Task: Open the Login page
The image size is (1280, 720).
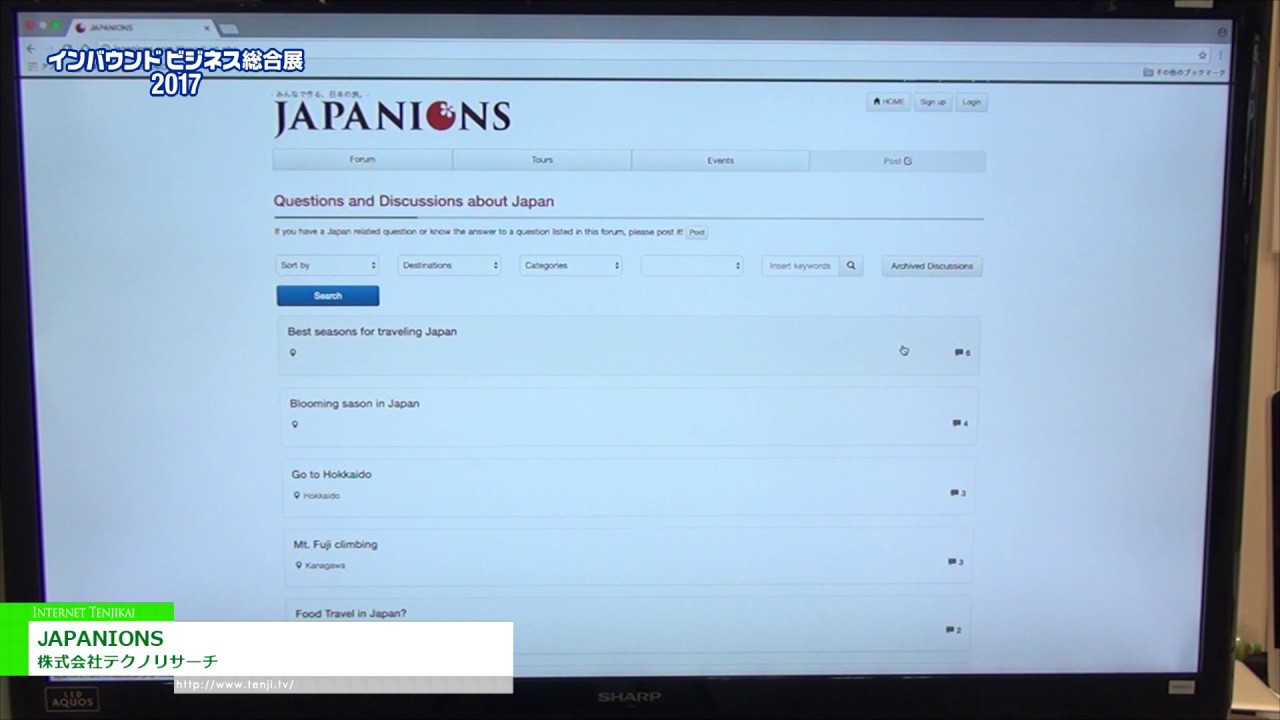Action: click(x=971, y=102)
